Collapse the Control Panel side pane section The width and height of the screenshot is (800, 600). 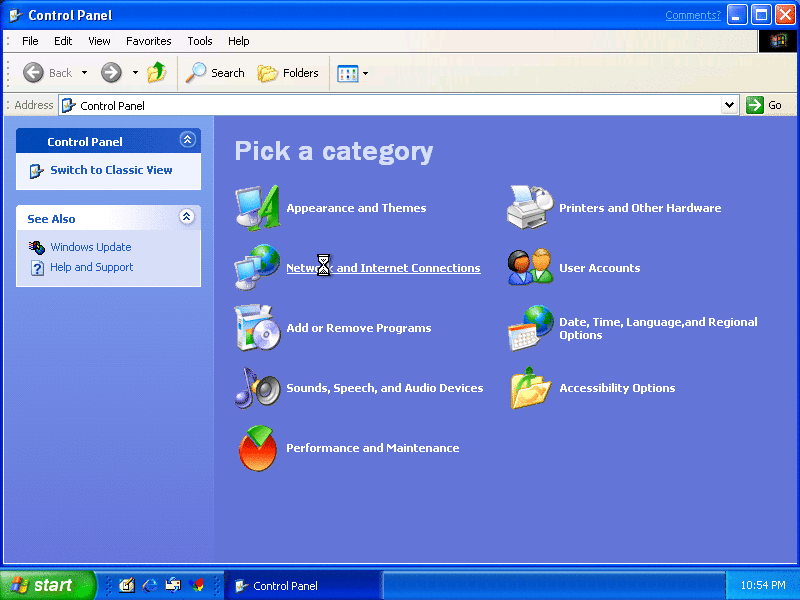click(187, 139)
